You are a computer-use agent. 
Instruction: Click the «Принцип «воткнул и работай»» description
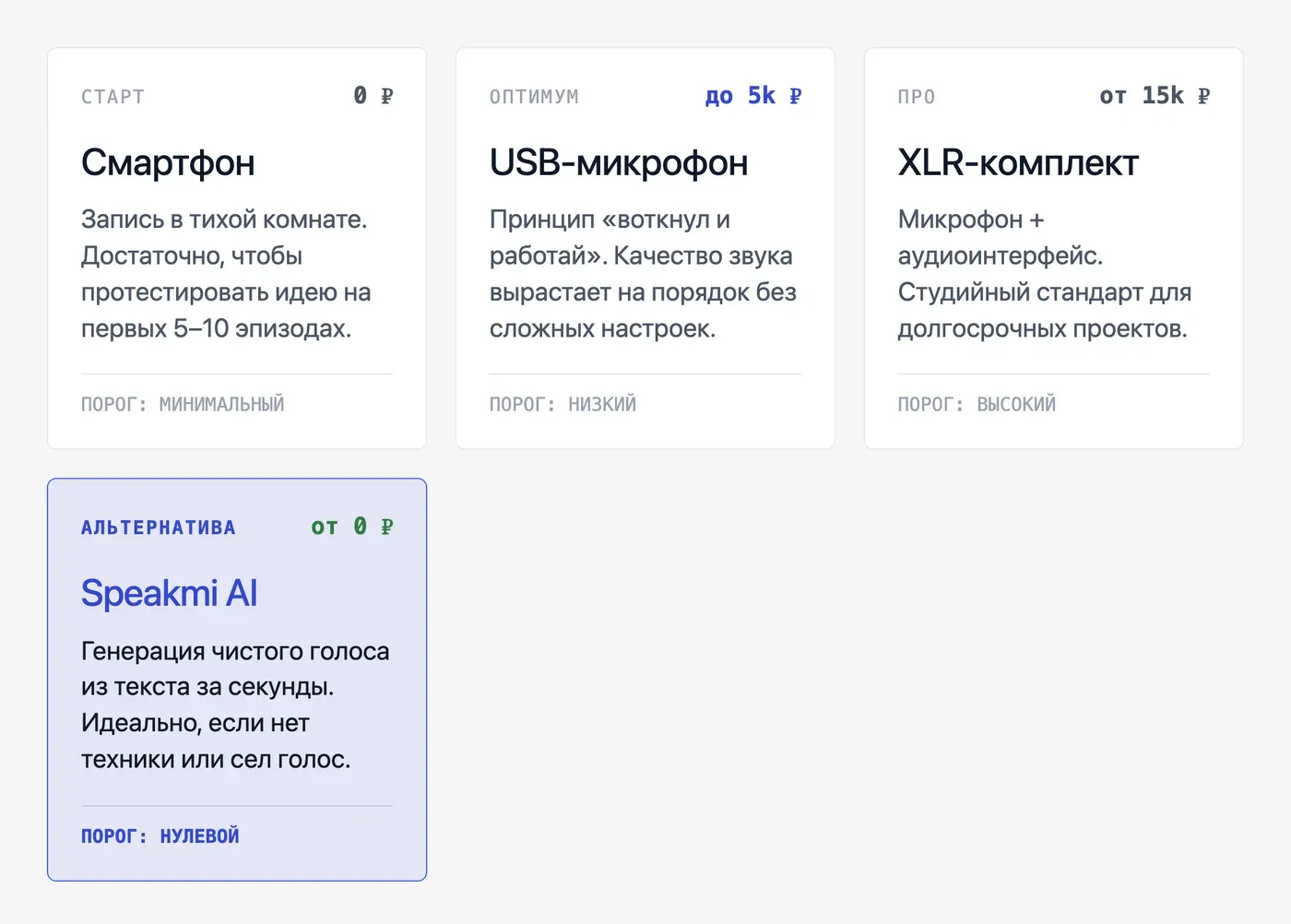click(x=643, y=274)
